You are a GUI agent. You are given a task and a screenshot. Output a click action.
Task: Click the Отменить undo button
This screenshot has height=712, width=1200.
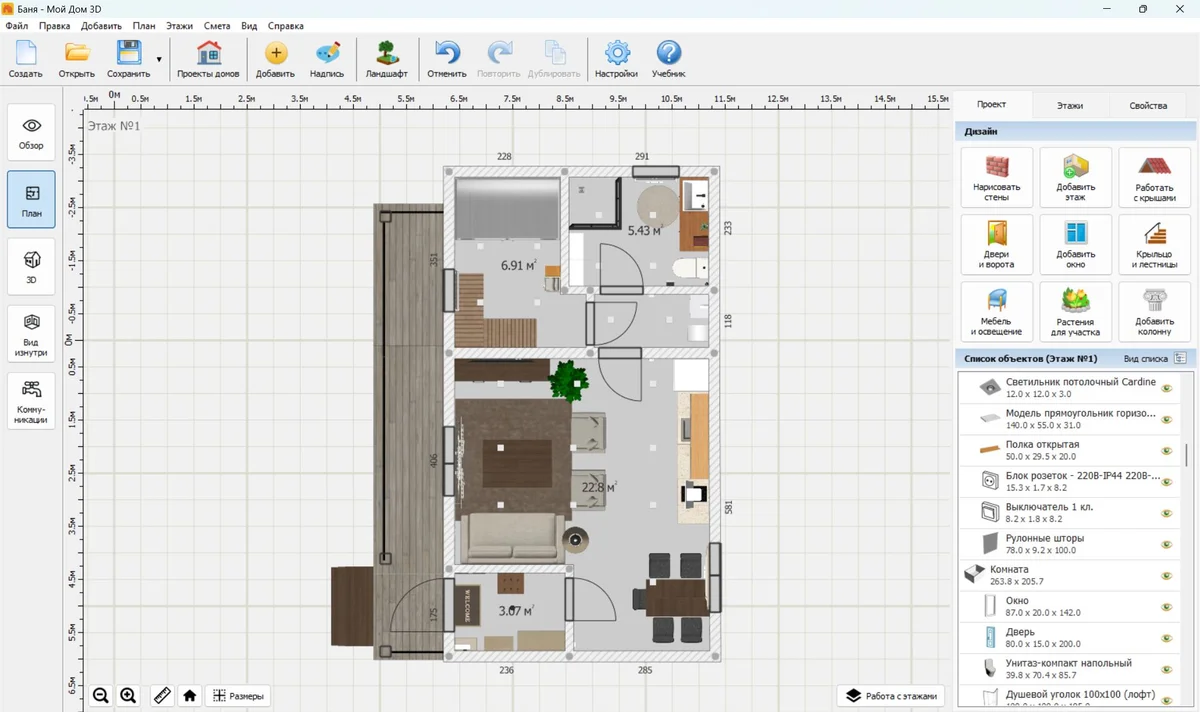click(x=446, y=60)
